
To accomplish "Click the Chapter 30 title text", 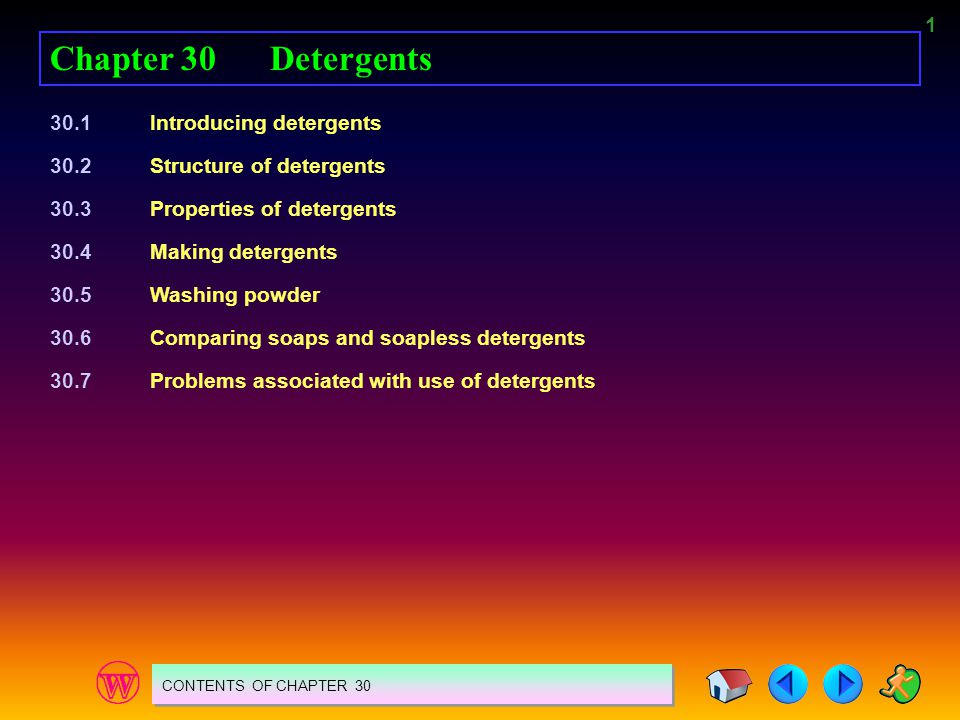I will 133,59.
